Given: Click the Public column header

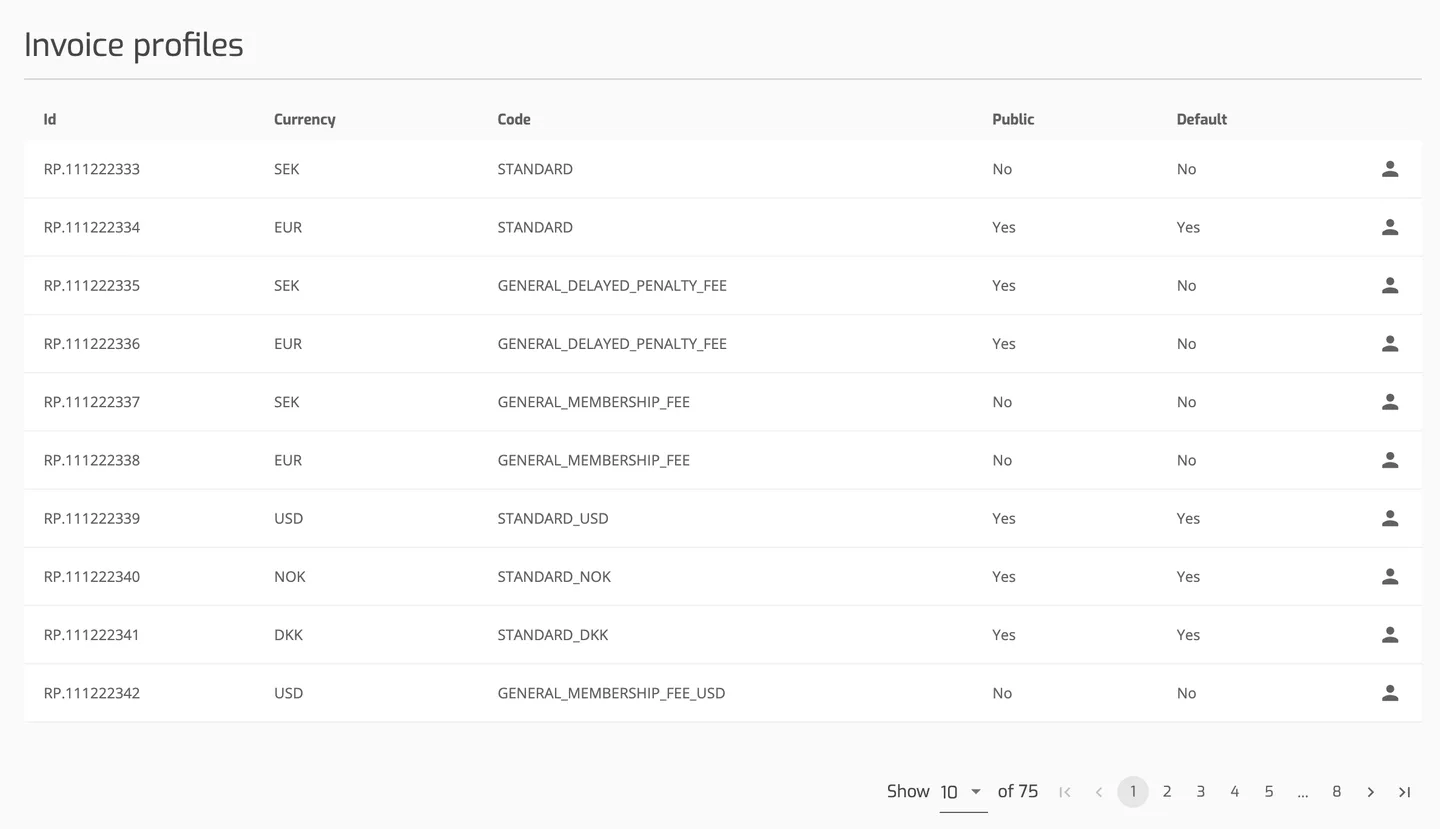Looking at the screenshot, I should [x=1013, y=119].
